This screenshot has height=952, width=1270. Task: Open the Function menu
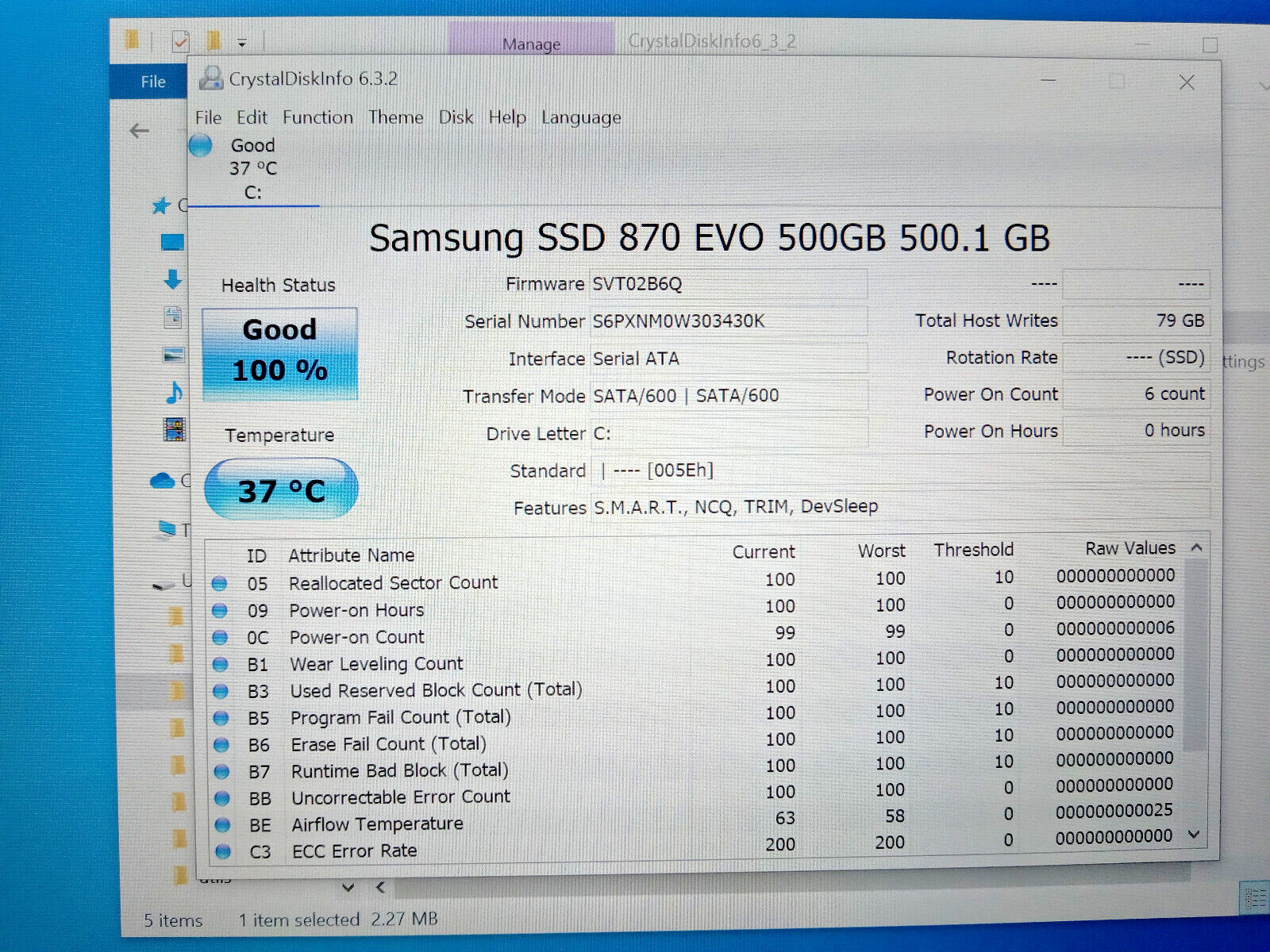click(317, 117)
